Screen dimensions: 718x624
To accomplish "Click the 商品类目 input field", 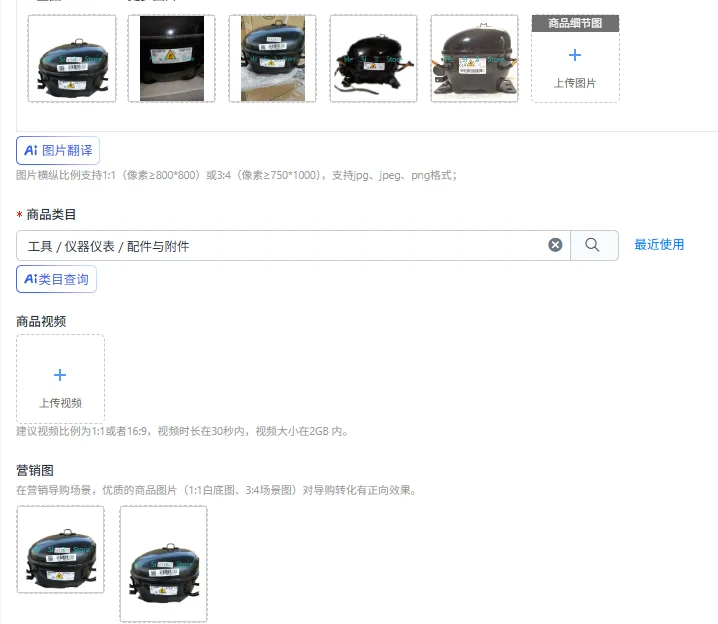I will pyautogui.click(x=293, y=246).
